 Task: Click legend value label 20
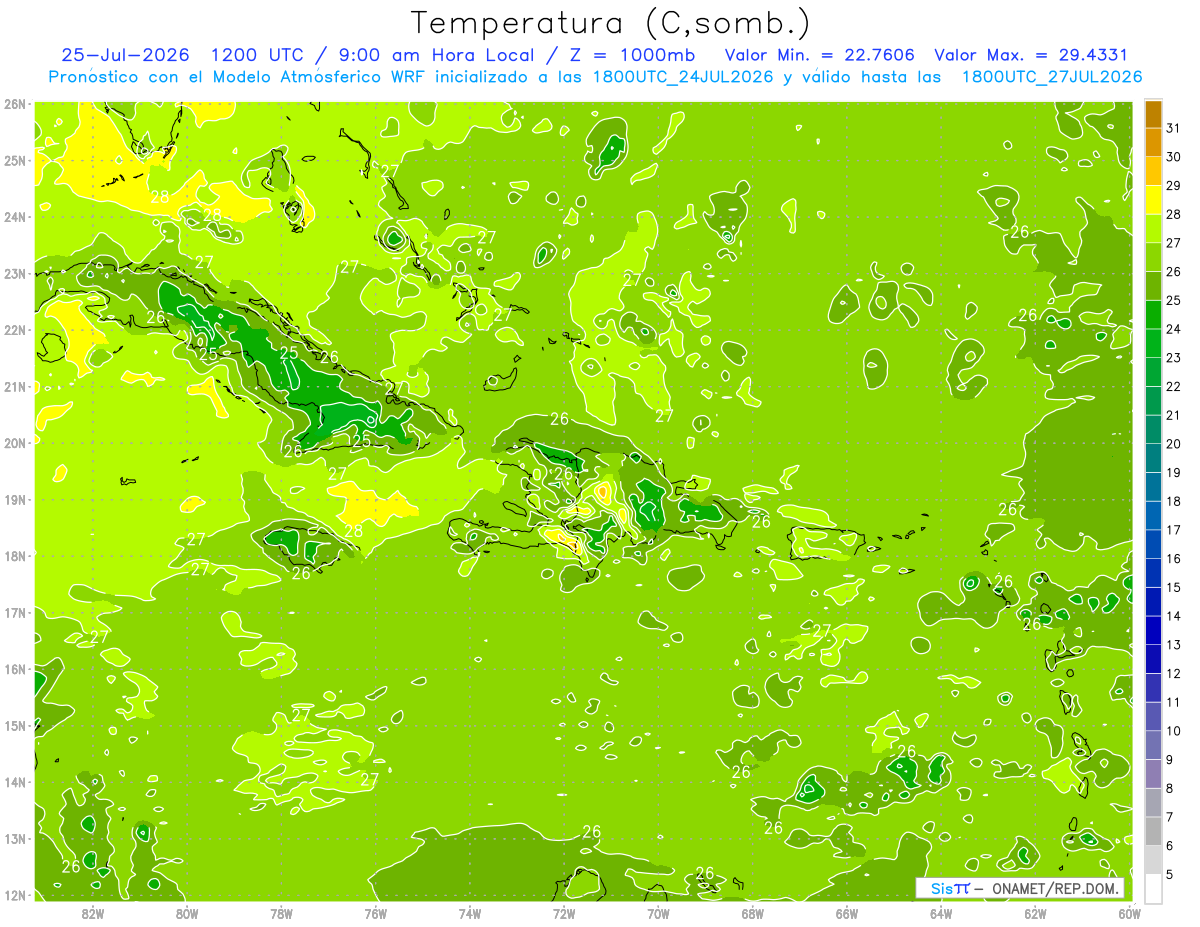(1174, 443)
